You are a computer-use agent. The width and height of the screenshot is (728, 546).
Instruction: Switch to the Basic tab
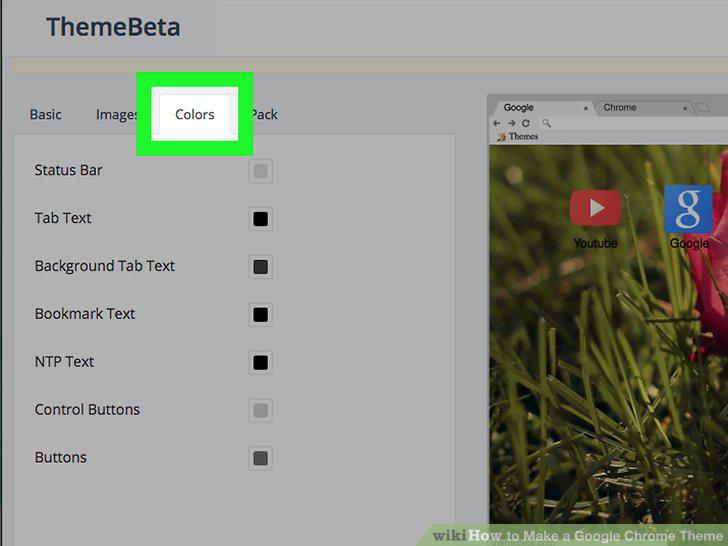coord(46,114)
